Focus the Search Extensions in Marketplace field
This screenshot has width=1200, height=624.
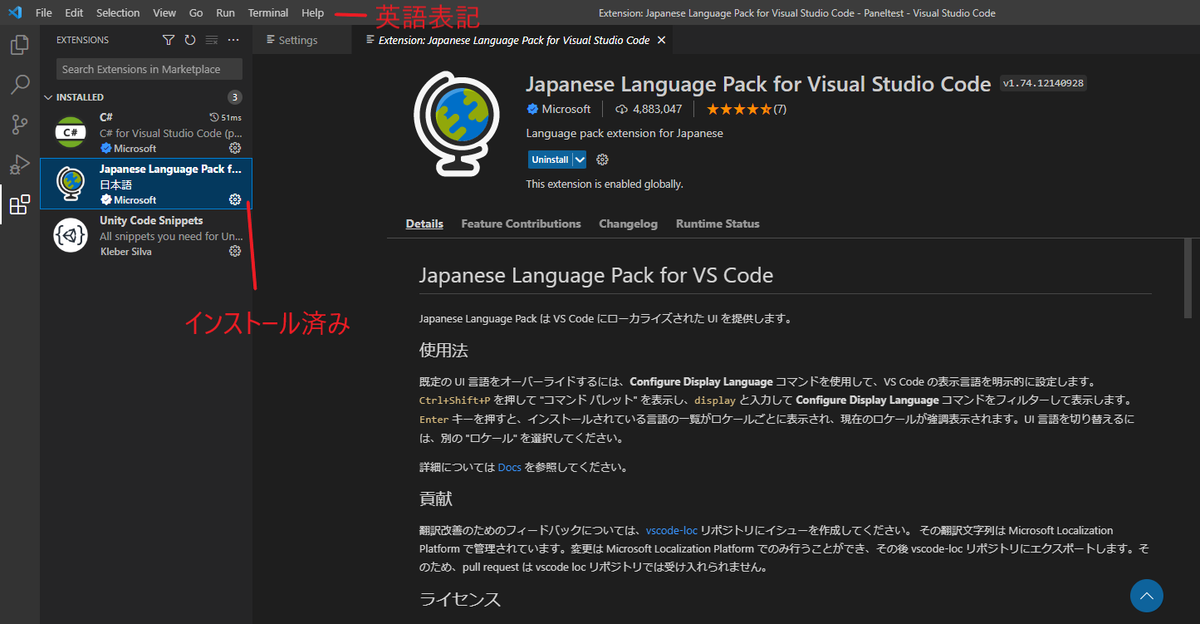[x=149, y=69]
